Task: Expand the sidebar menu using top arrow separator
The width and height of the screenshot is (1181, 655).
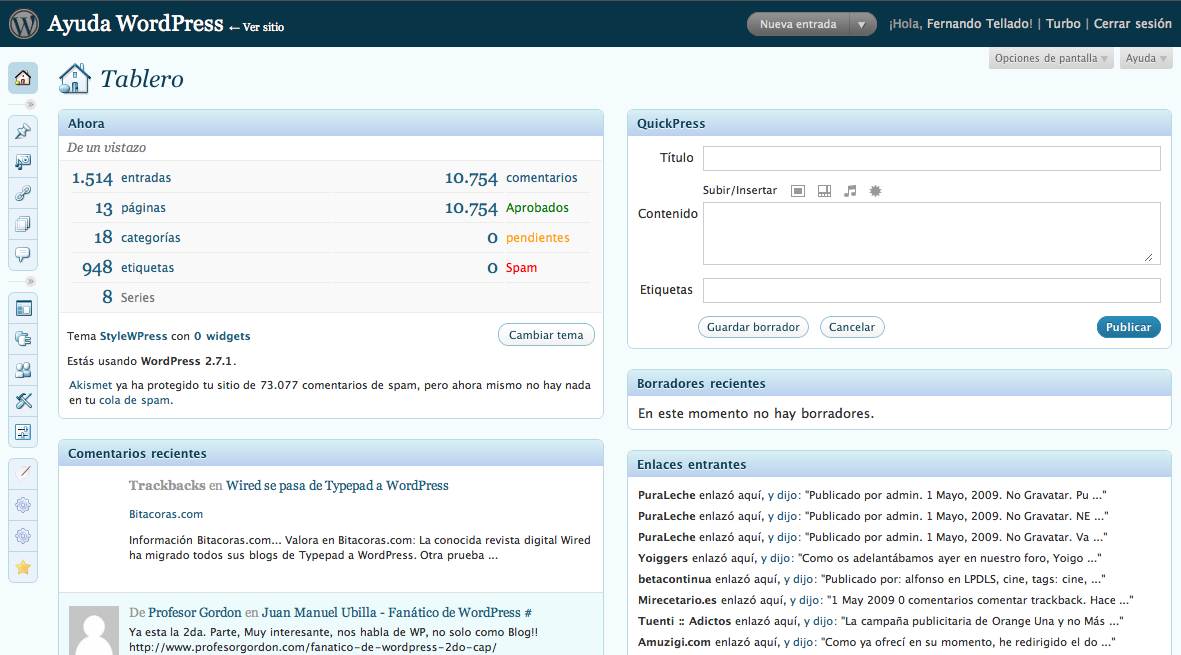Action: point(30,104)
